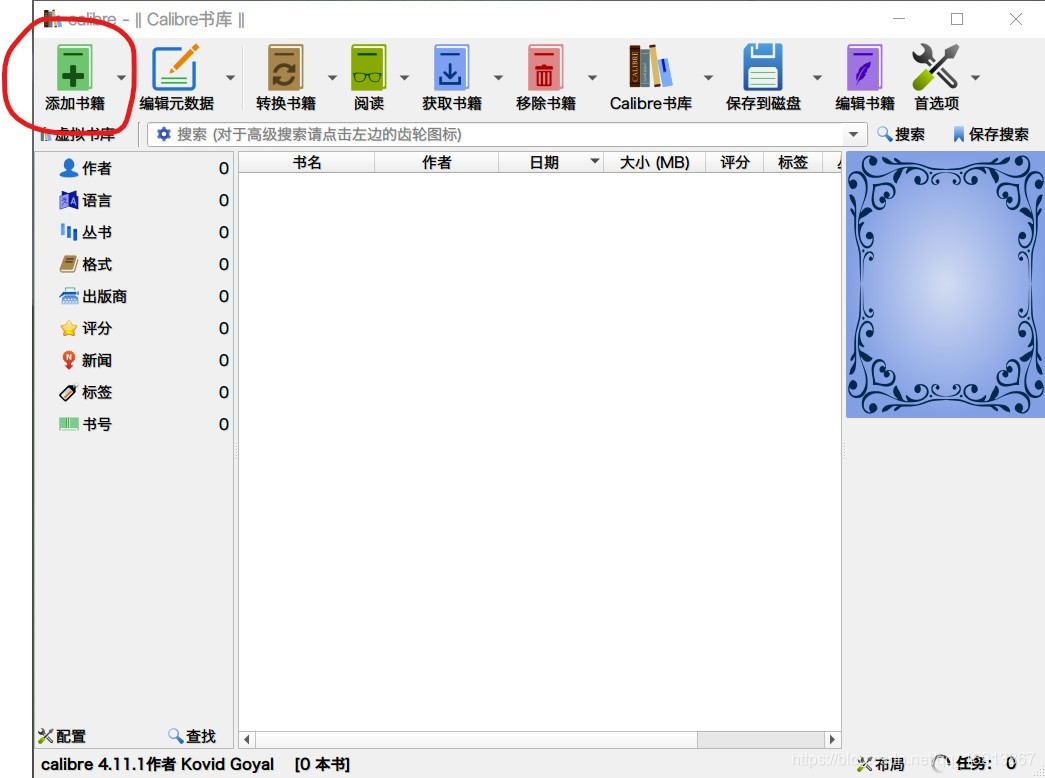Image resolution: width=1045 pixels, height=778 pixels.
Task: Click the horizontal scrollbar thumb
Action: tap(476, 739)
